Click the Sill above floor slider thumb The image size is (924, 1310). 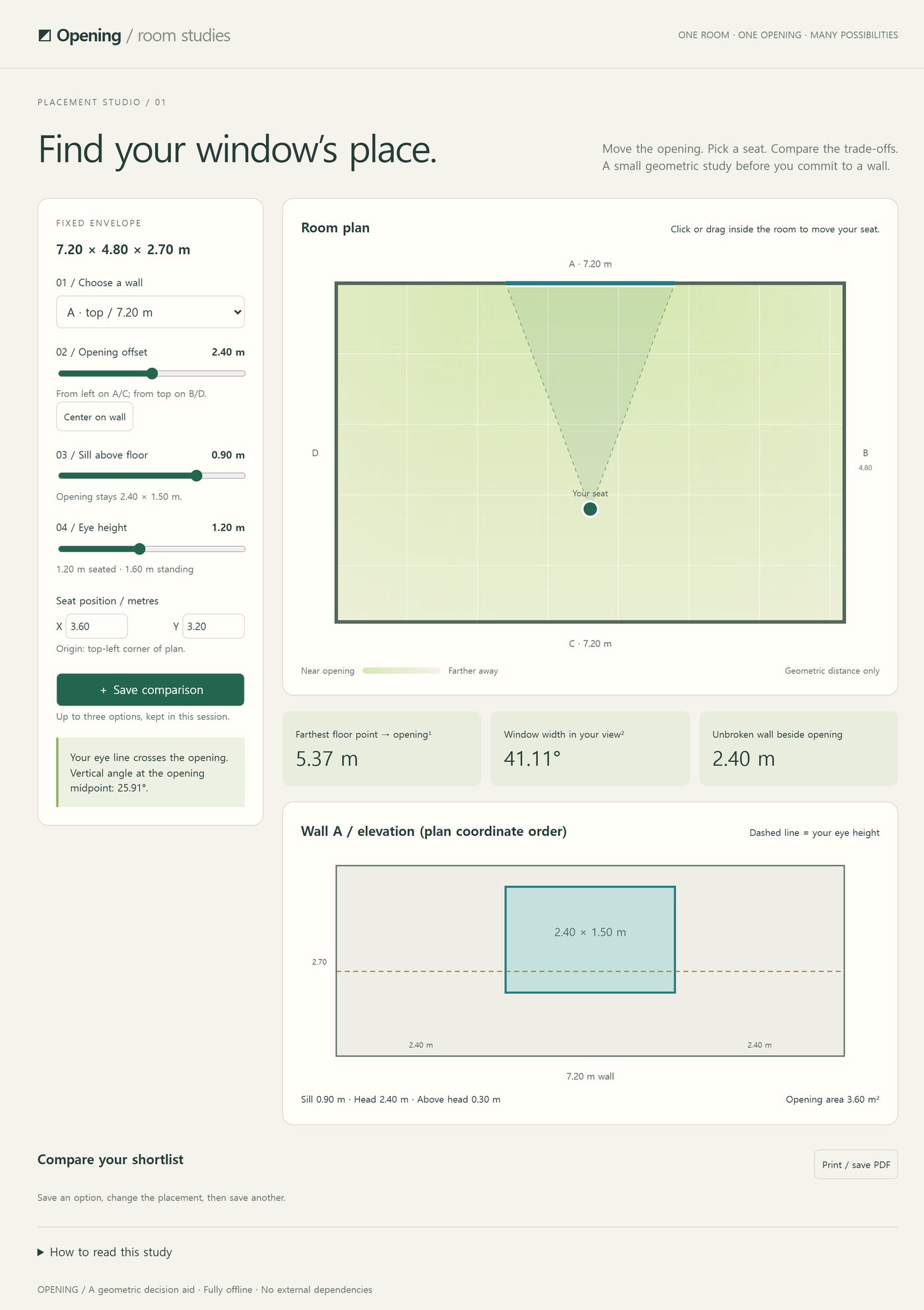[197, 476]
